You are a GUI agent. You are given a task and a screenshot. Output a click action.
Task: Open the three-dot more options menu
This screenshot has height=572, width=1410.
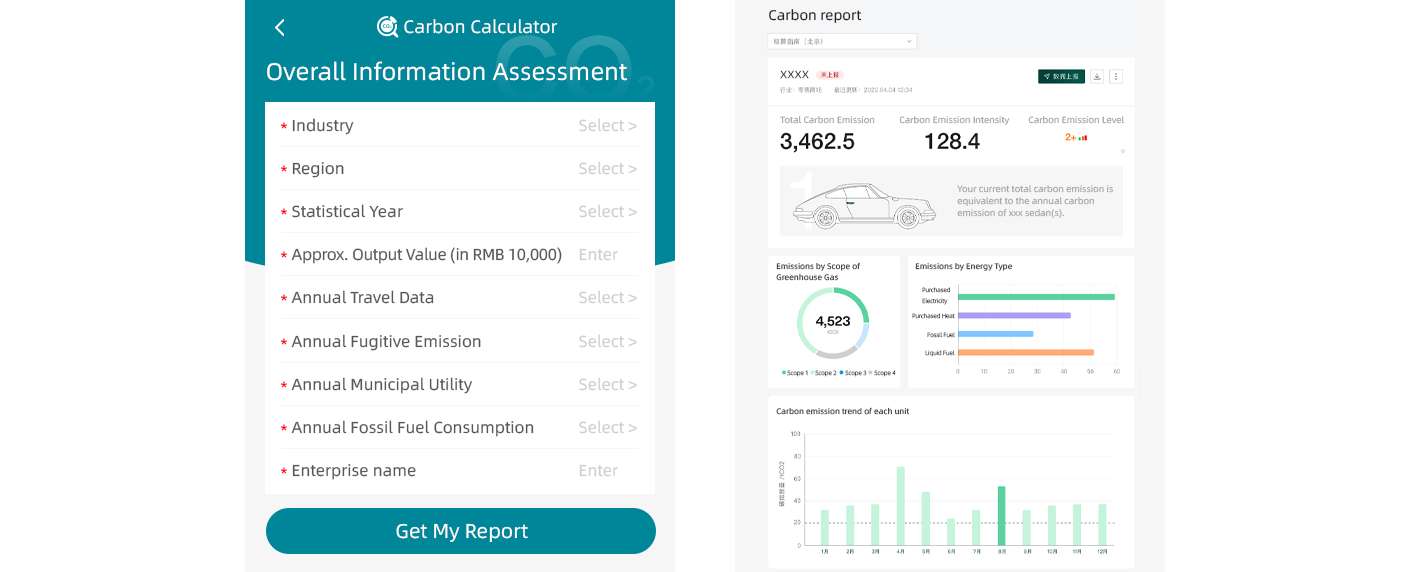pyautogui.click(x=1116, y=76)
